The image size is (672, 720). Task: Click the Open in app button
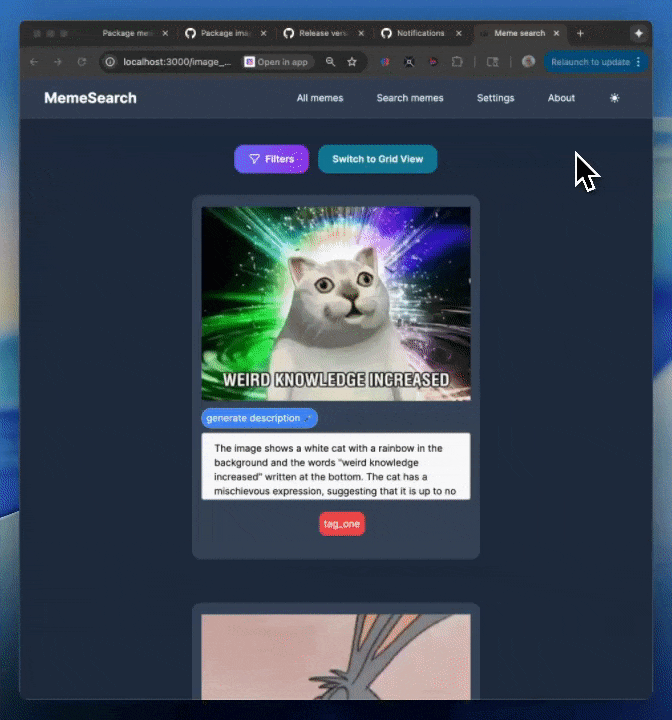click(276, 62)
